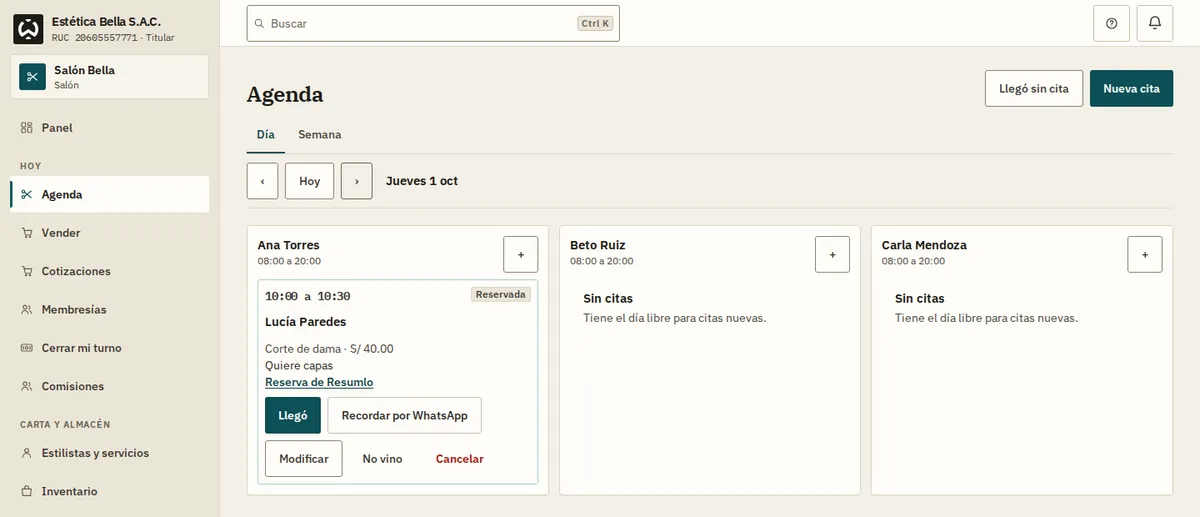Click the Agenda scissors icon in sidebar
The width and height of the screenshot is (1200, 517).
click(27, 194)
